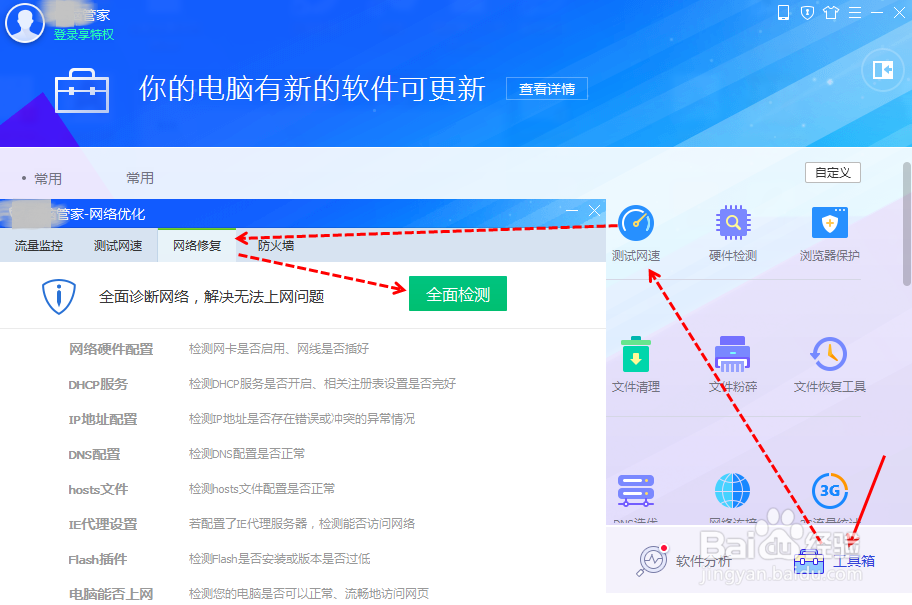
Task: Switch to the 流量监控 traffic monitoring tab
Action: pos(38,243)
